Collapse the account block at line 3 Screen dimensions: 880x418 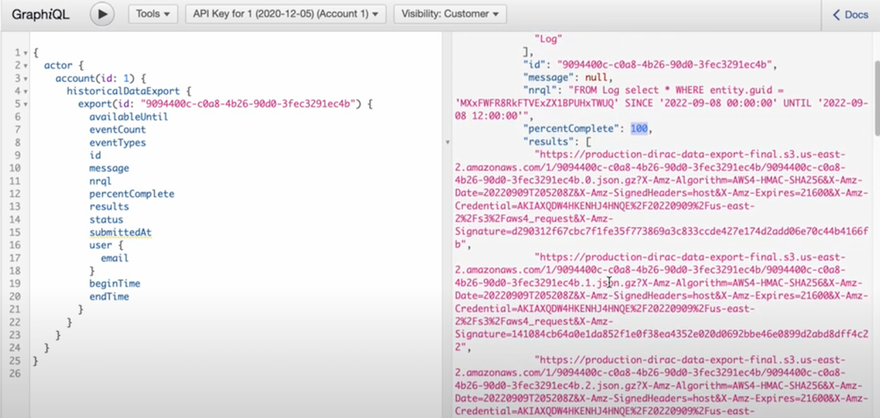[26, 79]
